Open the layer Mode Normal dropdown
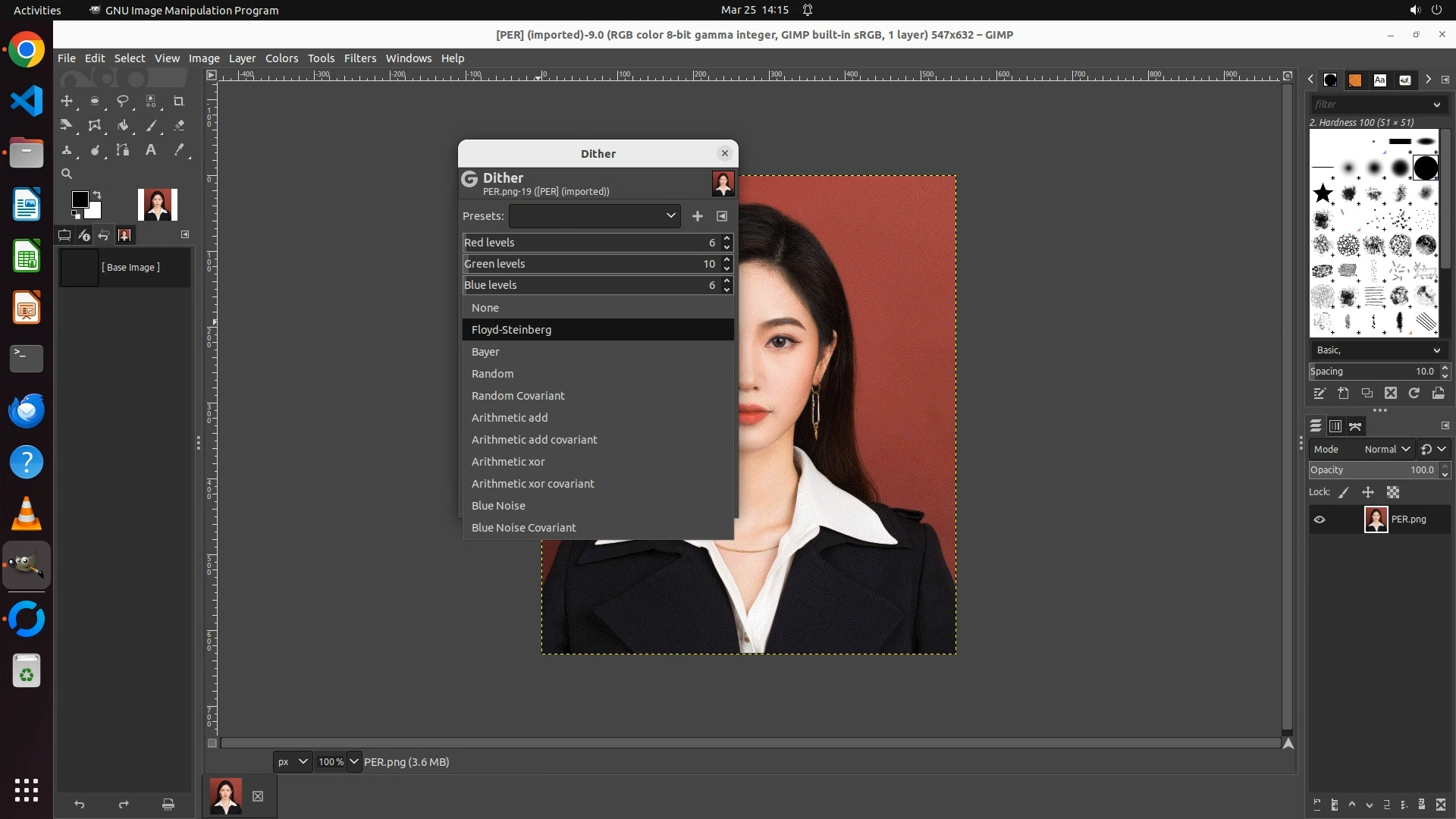1456x819 pixels. pos(1386,449)
